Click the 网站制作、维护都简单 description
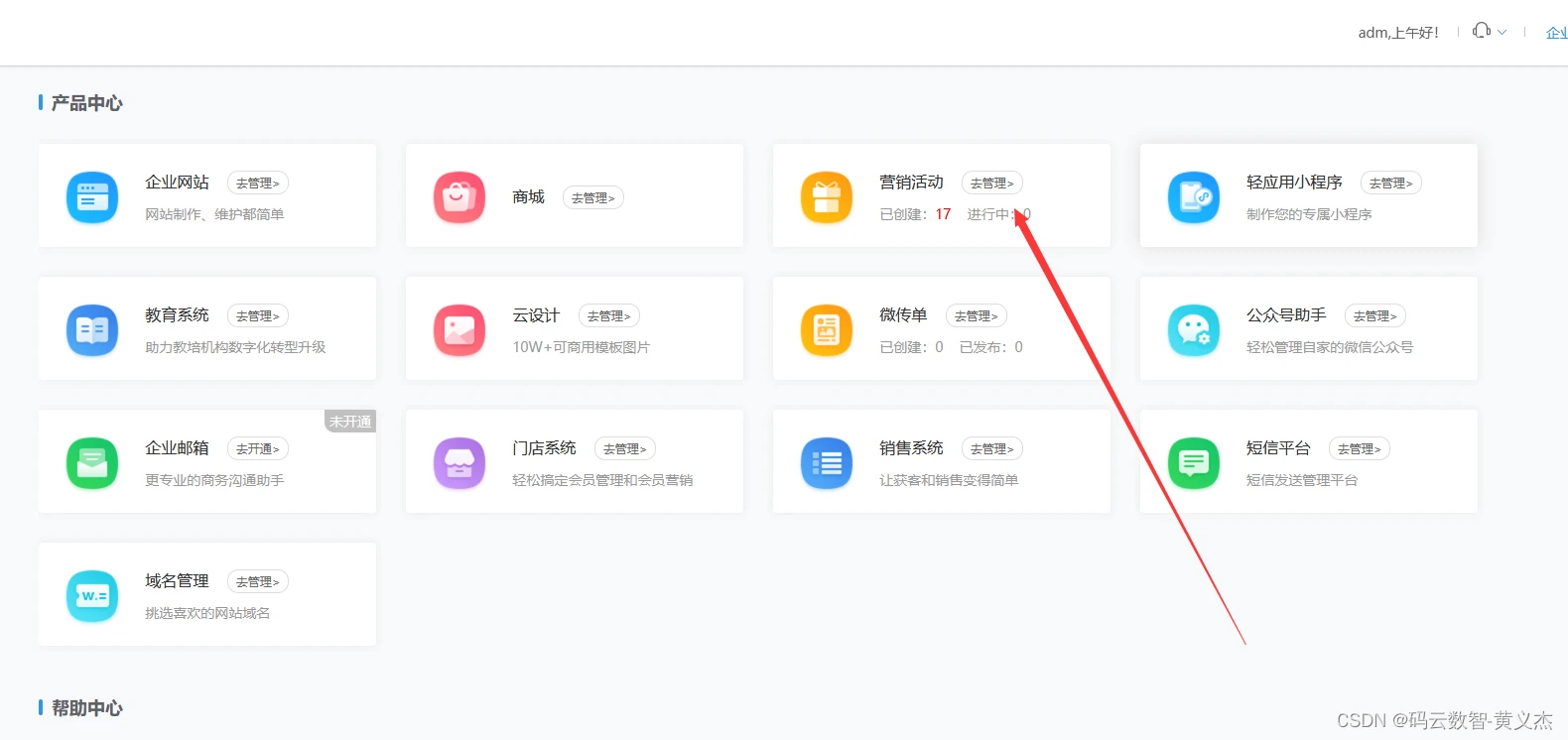1568x740 pixels. coord(214,214)
